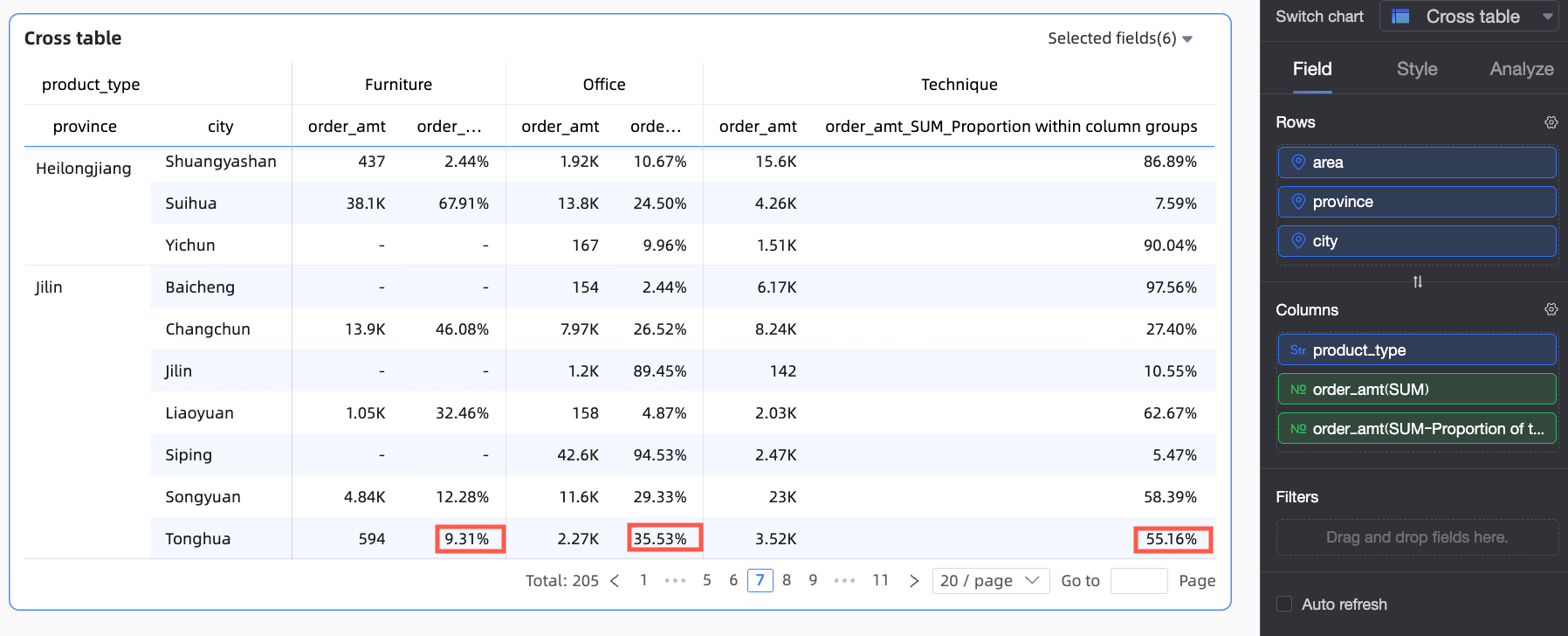Select the order_amt(SUM) column field
This screenshot has width=1568, height=636.
coord(1417,390)
